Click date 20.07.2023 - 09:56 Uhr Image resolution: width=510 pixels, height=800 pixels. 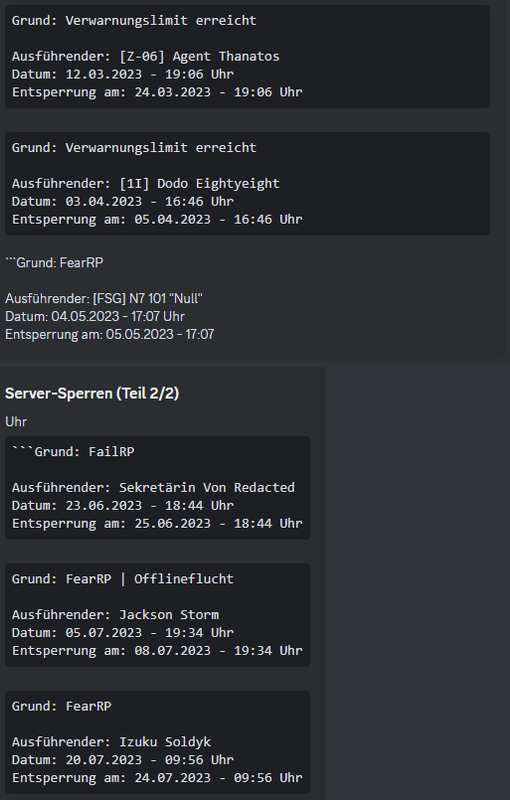click(123, 760)
